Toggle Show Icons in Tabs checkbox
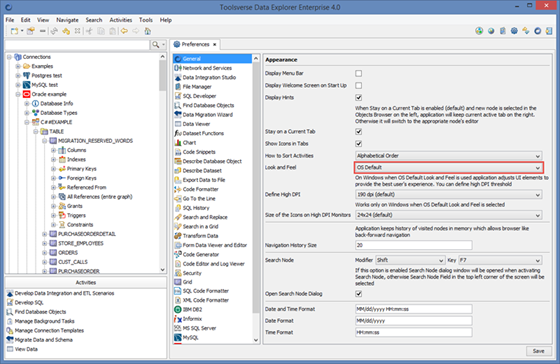This screenshot has height=364, width=560. click(359, 144)
